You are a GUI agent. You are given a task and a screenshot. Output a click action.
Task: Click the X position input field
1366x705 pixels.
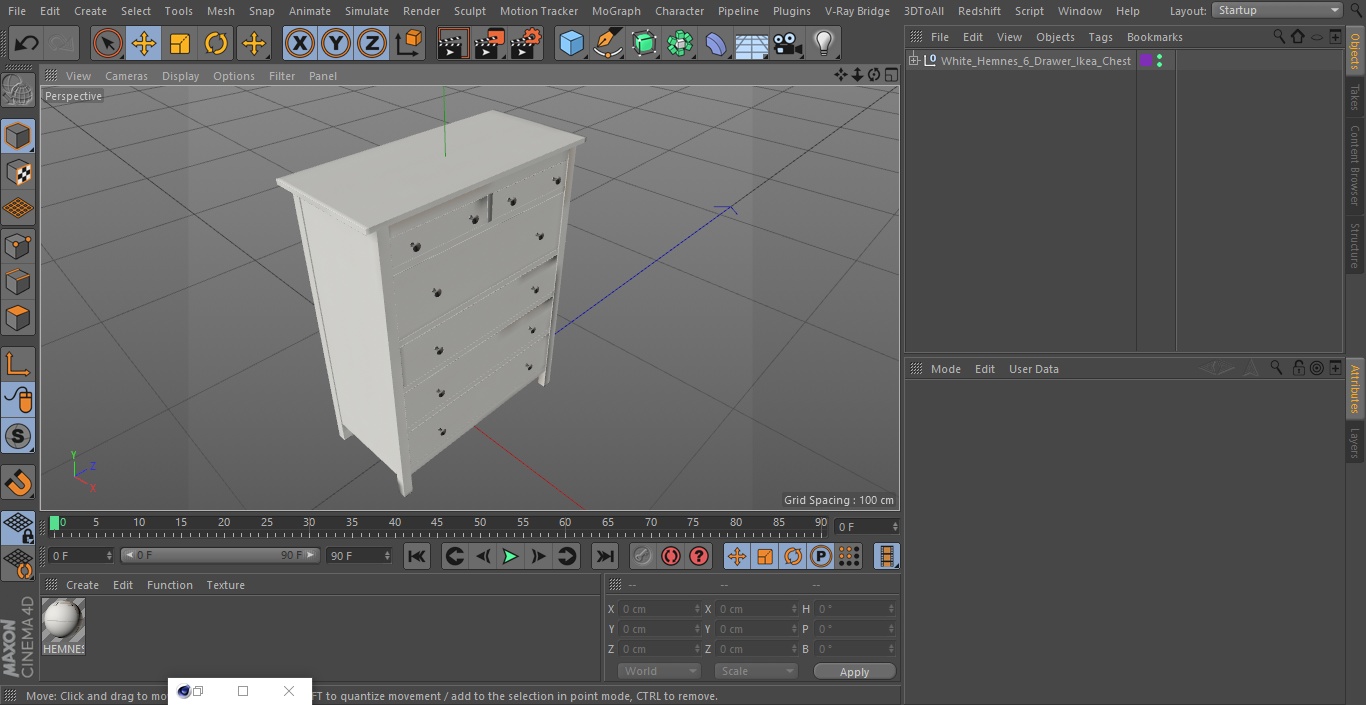click(660, 609)
